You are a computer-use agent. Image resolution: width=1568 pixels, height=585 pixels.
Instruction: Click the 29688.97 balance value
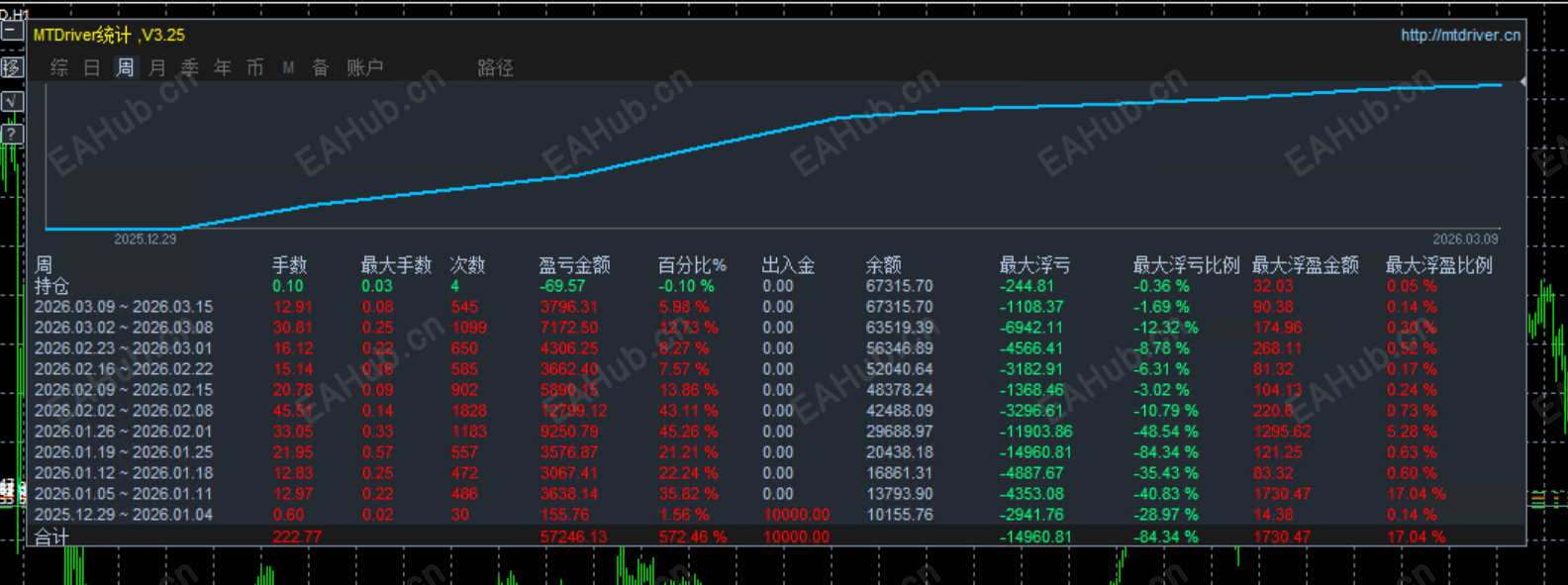pos(900,432)
